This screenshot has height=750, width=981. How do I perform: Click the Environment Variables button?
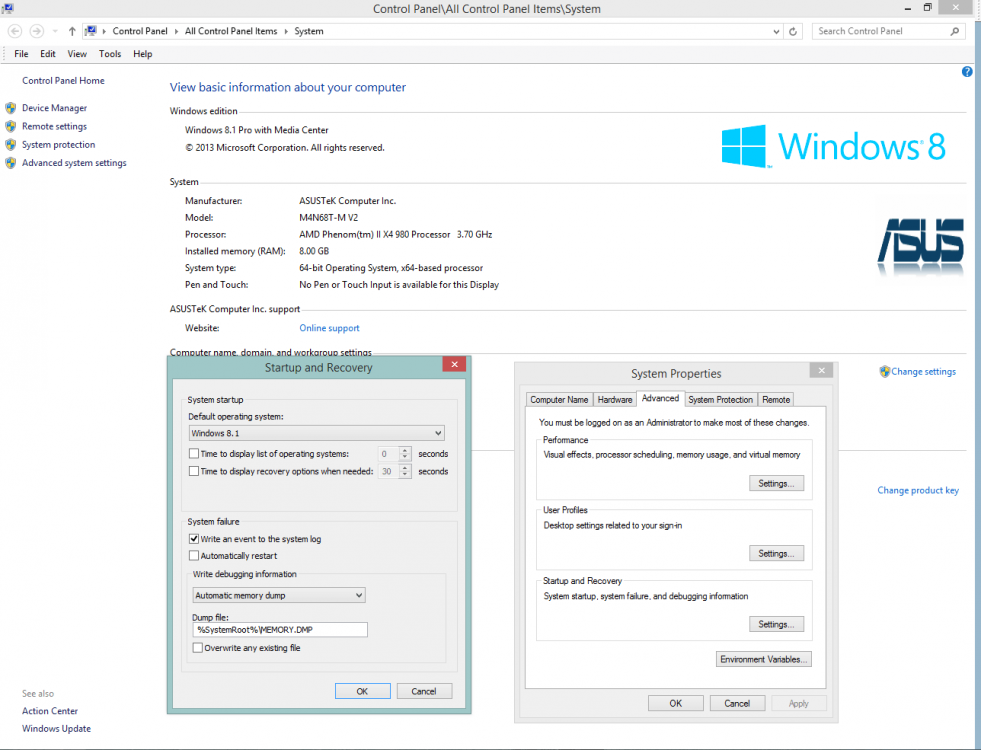pyautogui.click(x=763, y=658)
